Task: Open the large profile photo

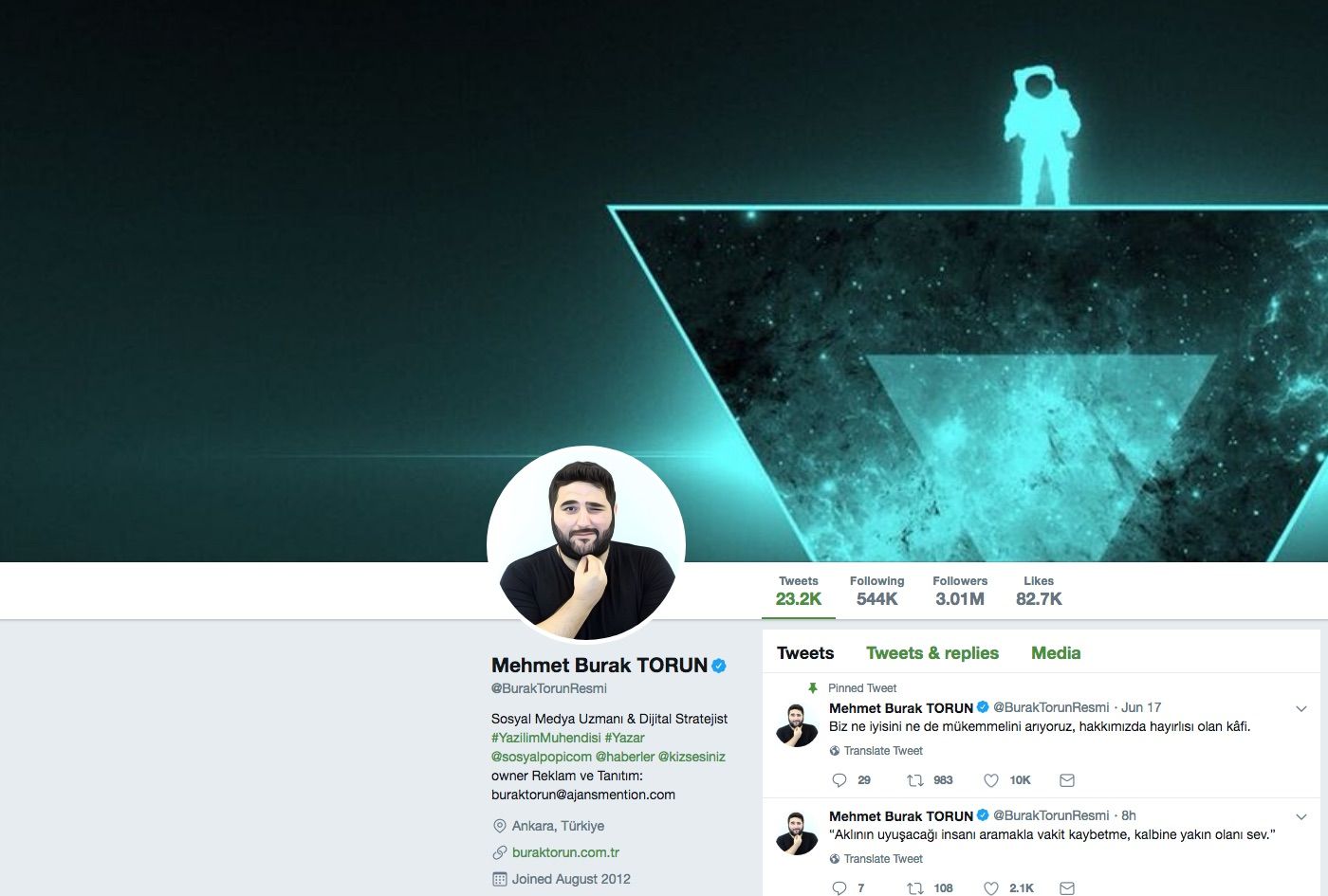Action: point(586,545)
